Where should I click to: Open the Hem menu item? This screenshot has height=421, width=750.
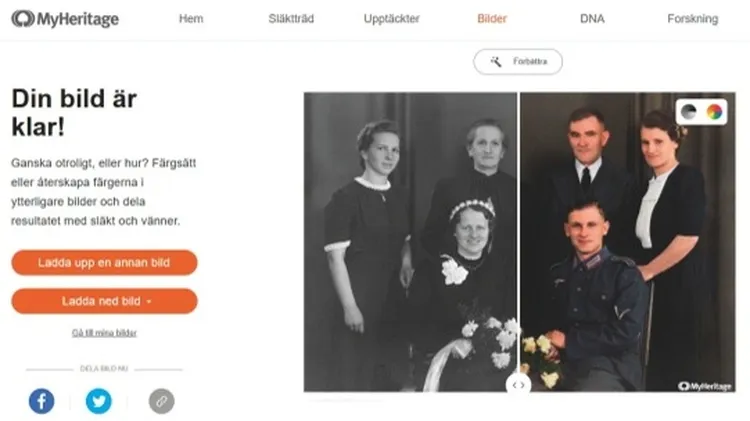tap(191, 19)
